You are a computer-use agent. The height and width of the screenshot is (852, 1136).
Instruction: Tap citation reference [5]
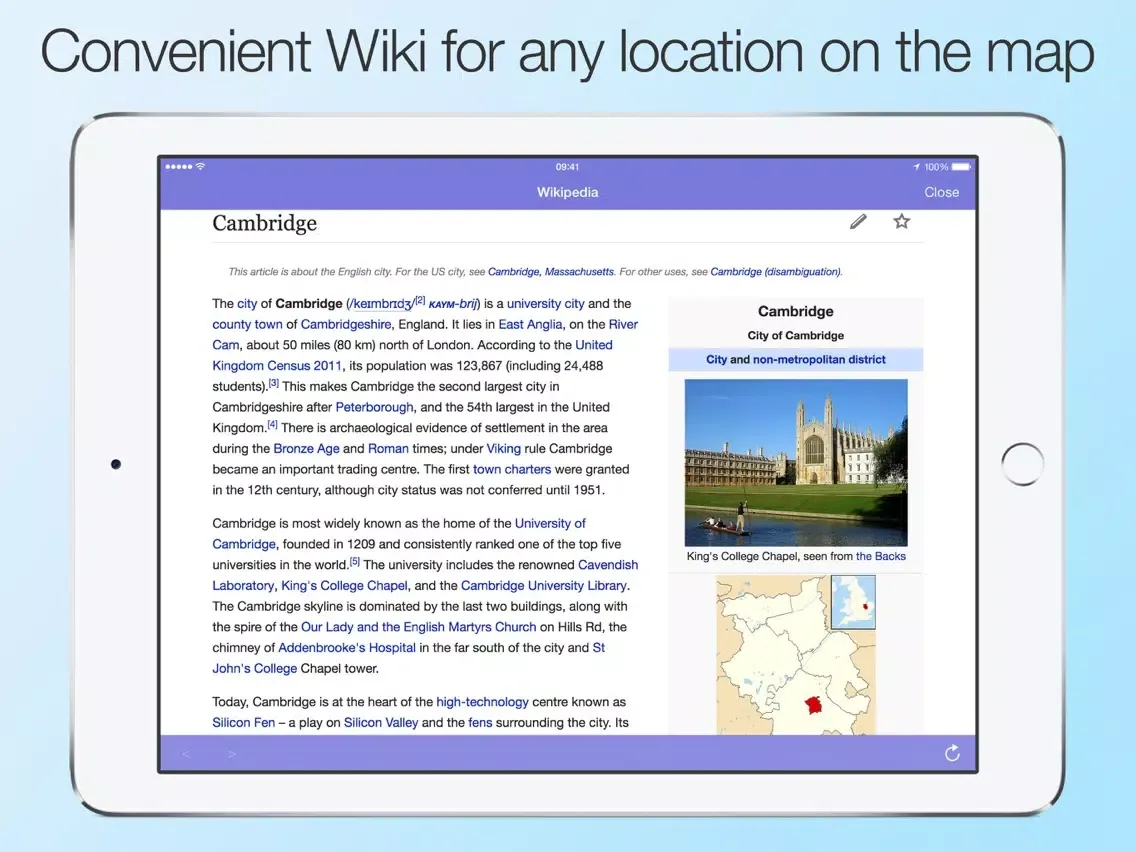(355, 561)
